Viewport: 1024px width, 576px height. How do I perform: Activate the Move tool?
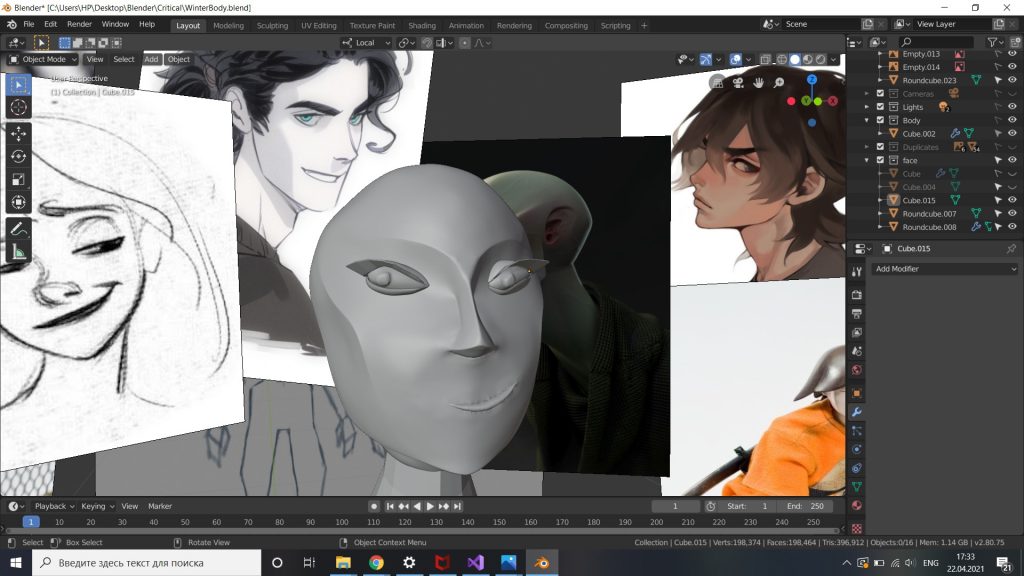tap(18, 133)
